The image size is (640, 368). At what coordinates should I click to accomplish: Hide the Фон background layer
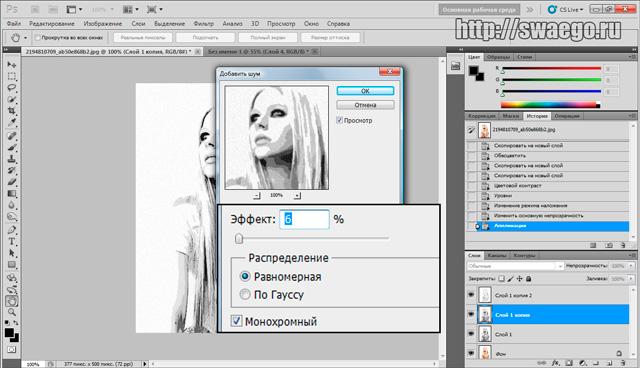pos(471,353)
